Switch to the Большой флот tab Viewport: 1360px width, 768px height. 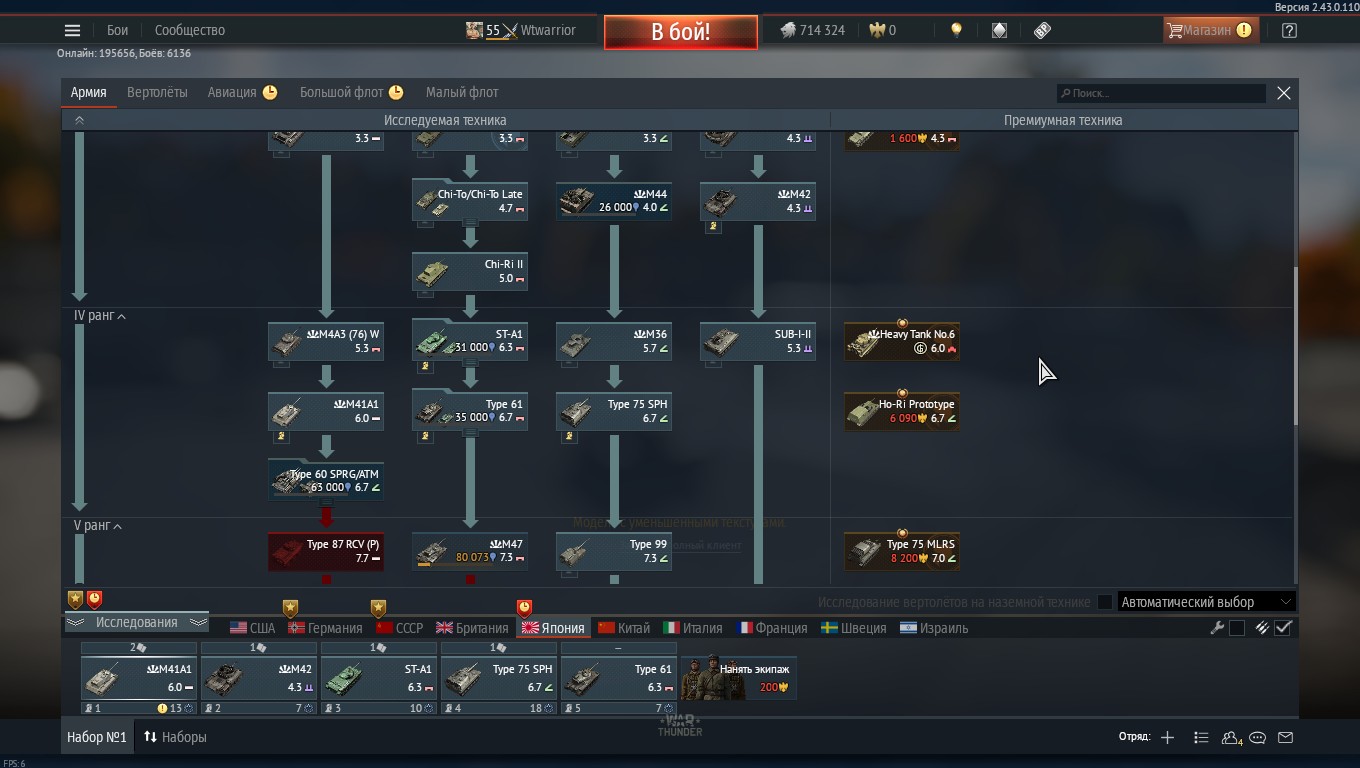[x=351, y=92]
